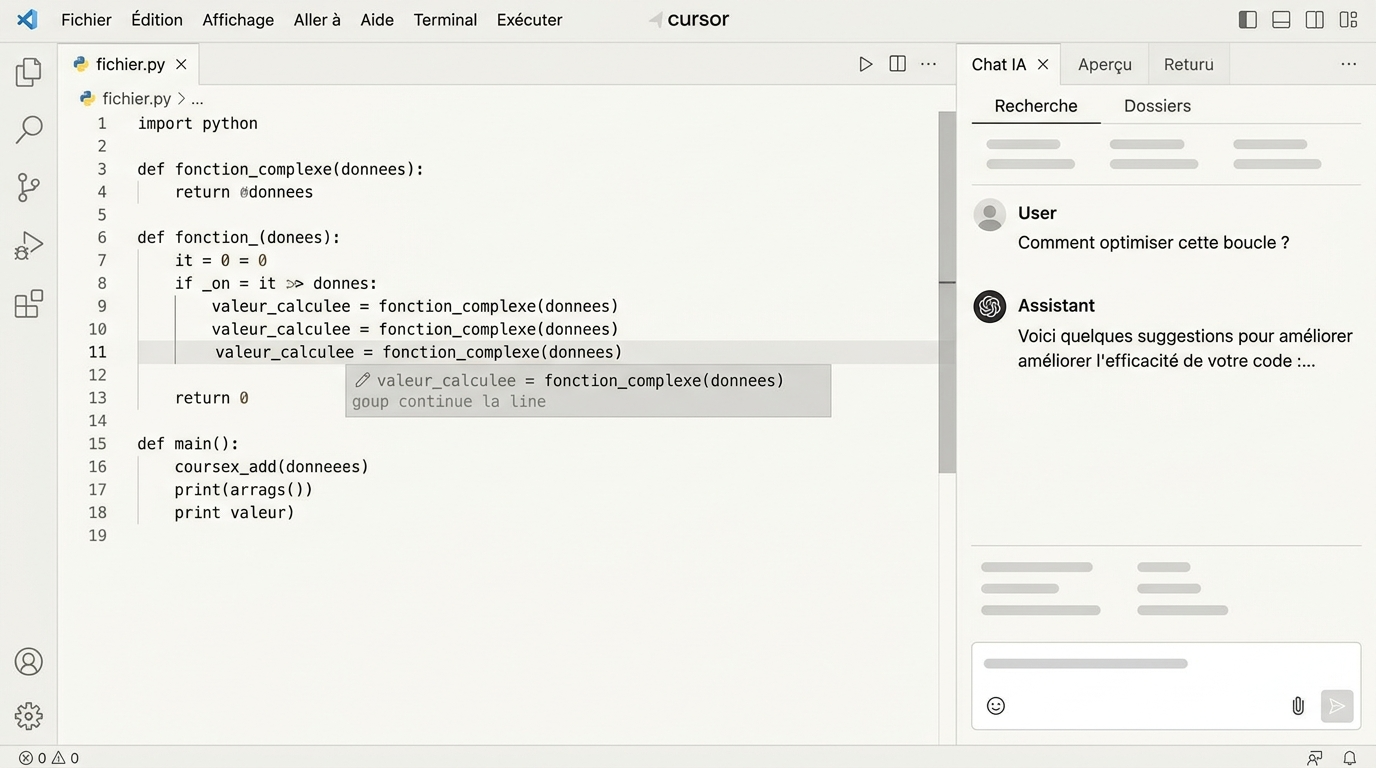
Task: Open the Extensions blocks icon
Action: click(x=29, y=303)
